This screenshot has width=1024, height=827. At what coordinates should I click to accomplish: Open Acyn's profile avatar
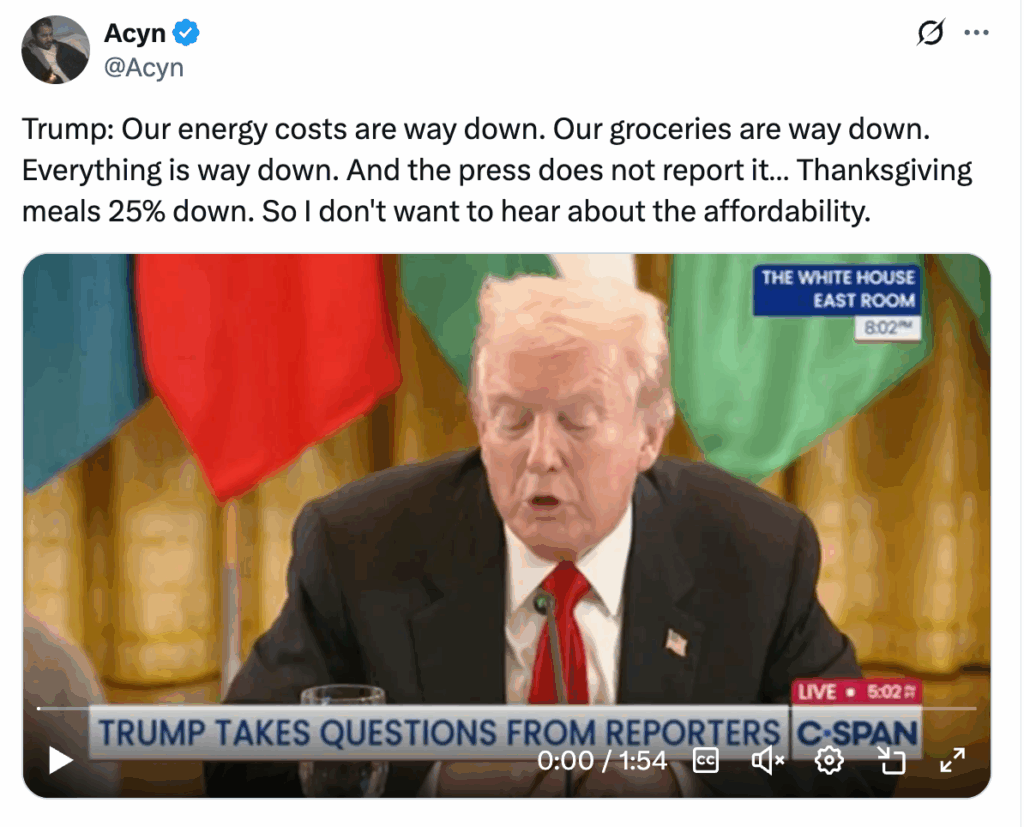56,50
